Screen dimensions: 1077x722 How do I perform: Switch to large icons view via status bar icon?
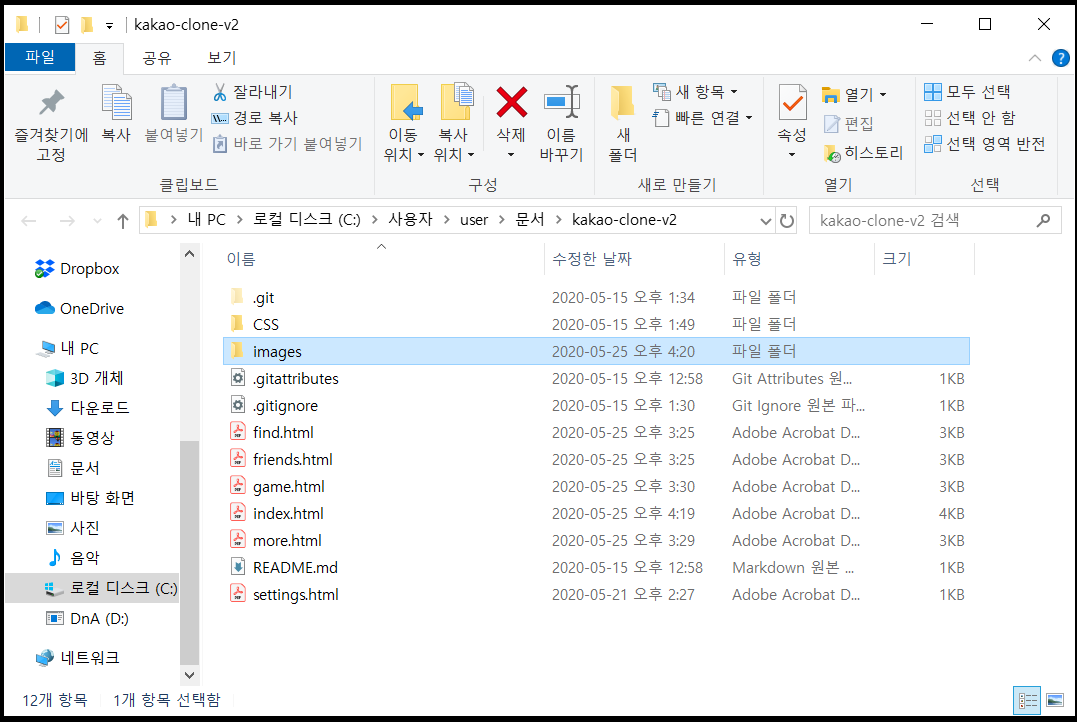[x=1055, y=701]
